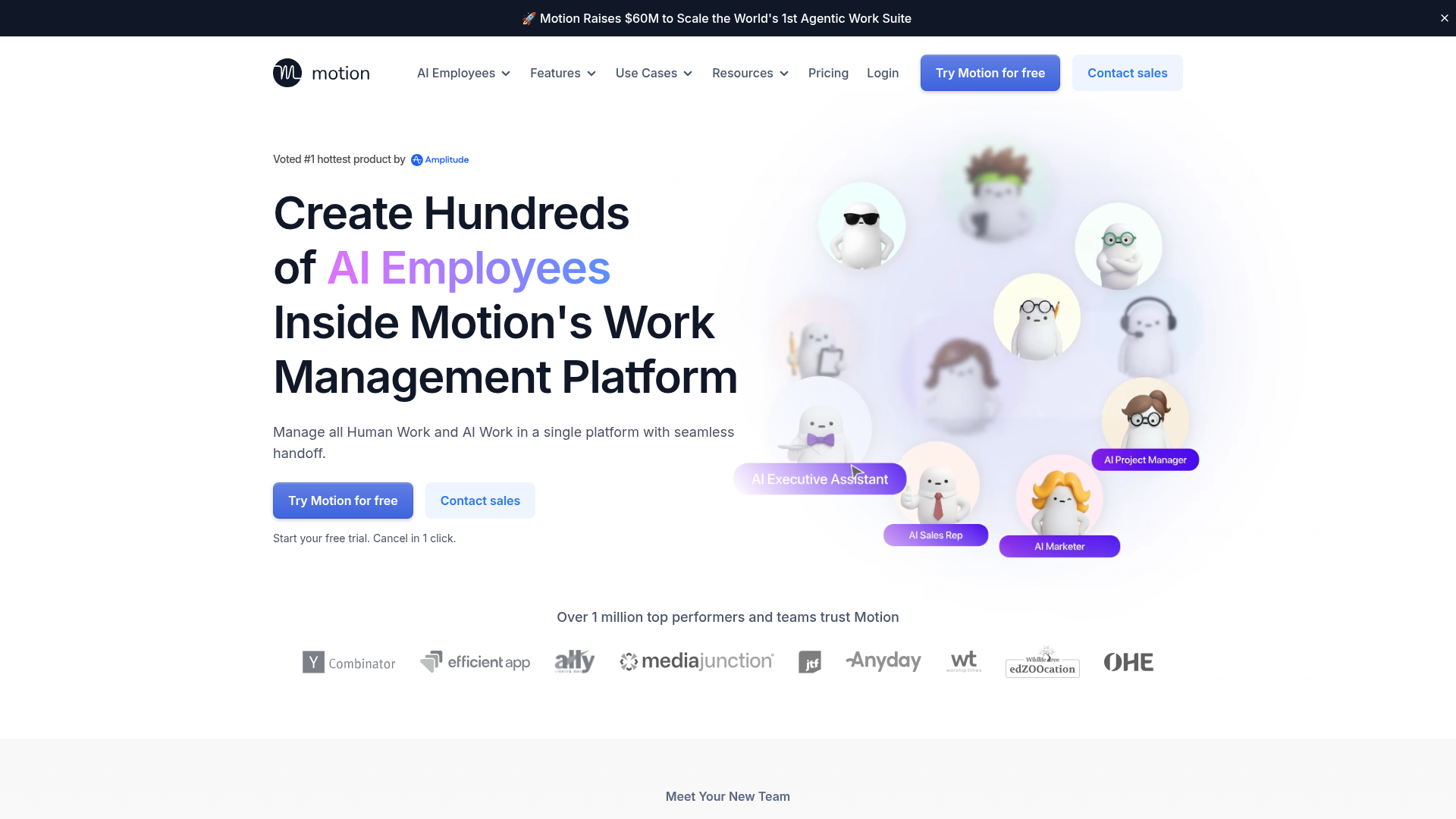Click the AI Executive Assistant label
The image size is (1456, 819).
(820, 479)
